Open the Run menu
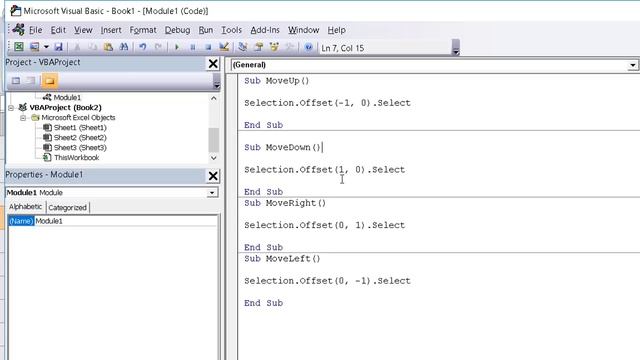 click(206, 30)
